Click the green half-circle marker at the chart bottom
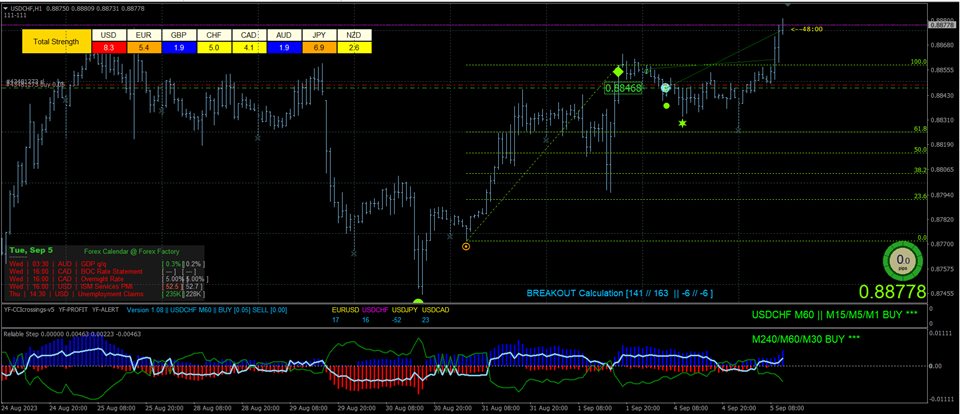The image size is (960, 414). (418, 302)
